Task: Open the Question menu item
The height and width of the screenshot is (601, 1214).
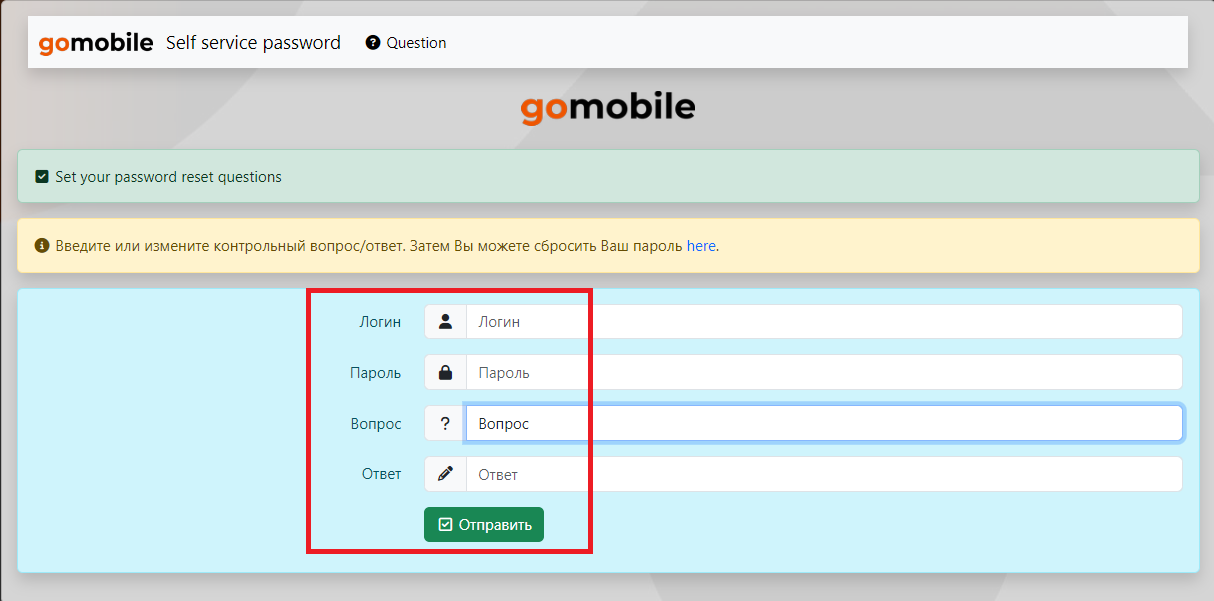Action: (416, 43)
